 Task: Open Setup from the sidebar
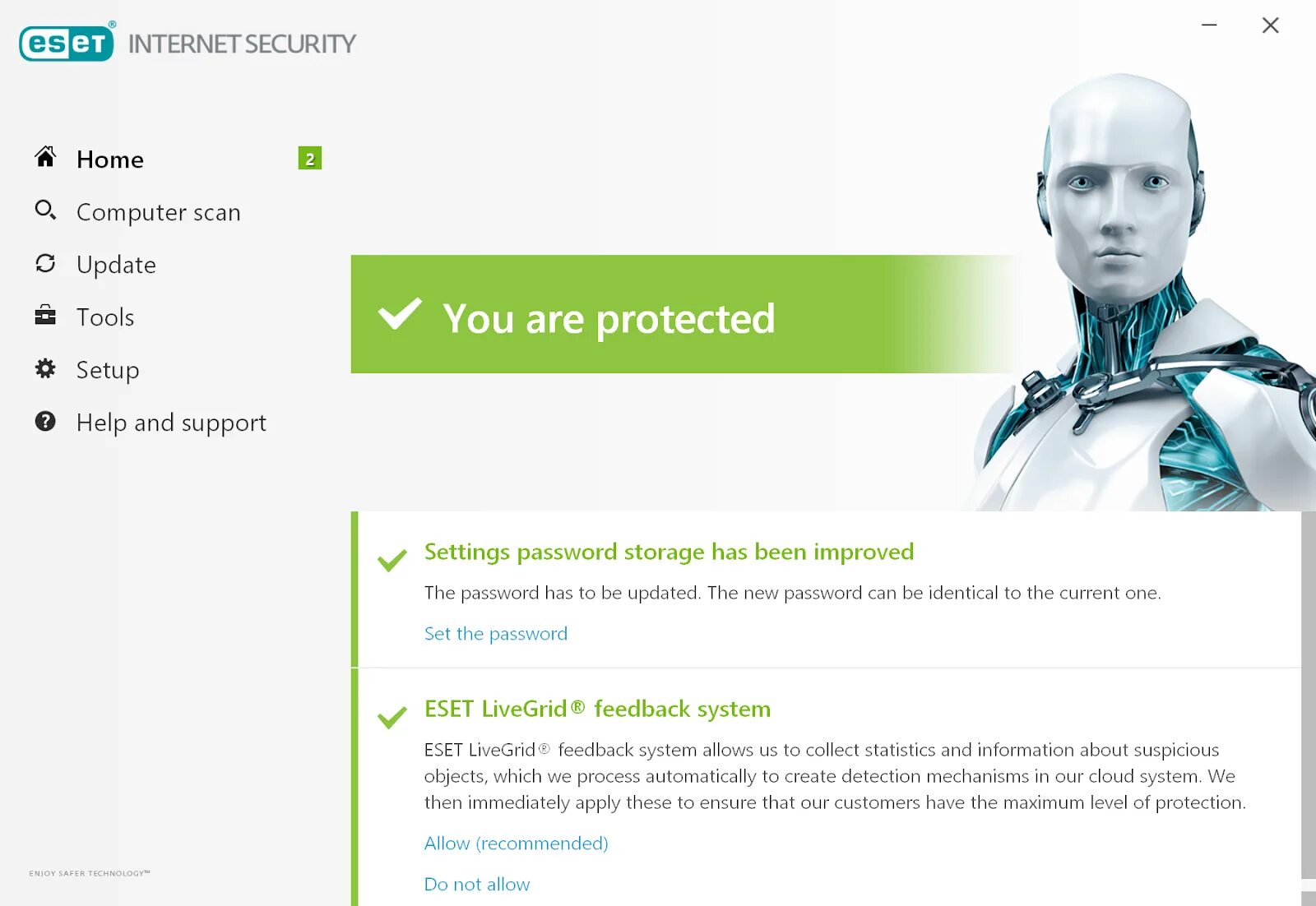pos(108,370)
